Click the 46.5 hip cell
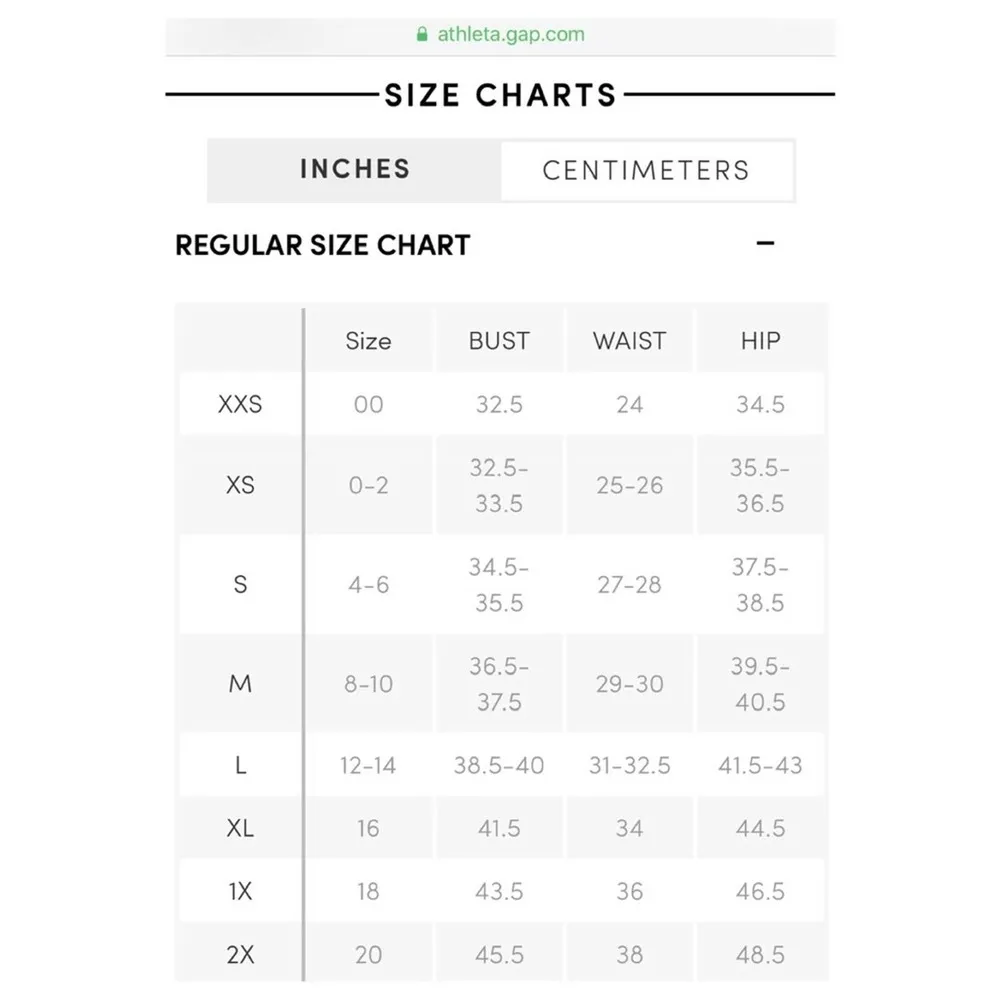1000x1000 pixels. 760,891
